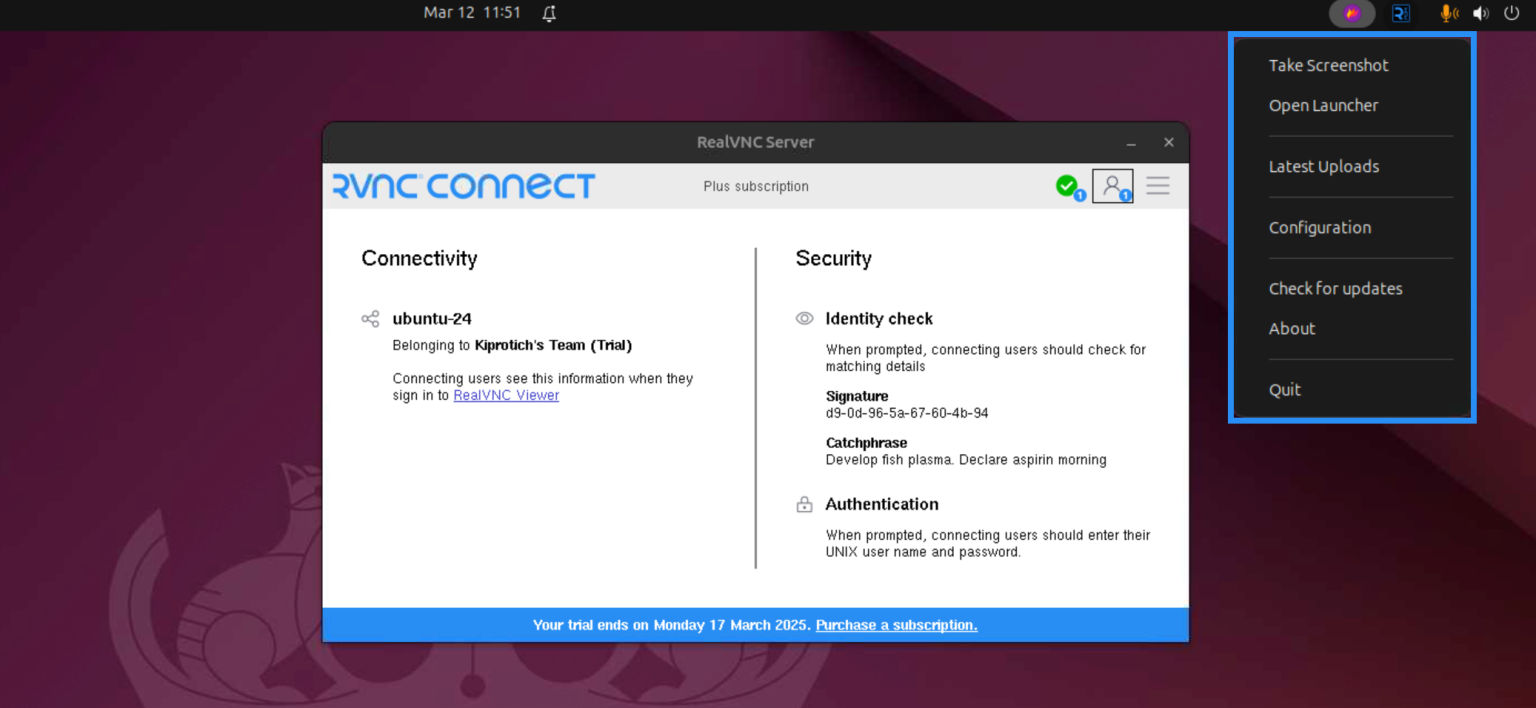Image resolution: width=1536 pixels, height=708 pixels.
Task: Open the clock showing Mar 12 11:51
Action: [472, 13]
